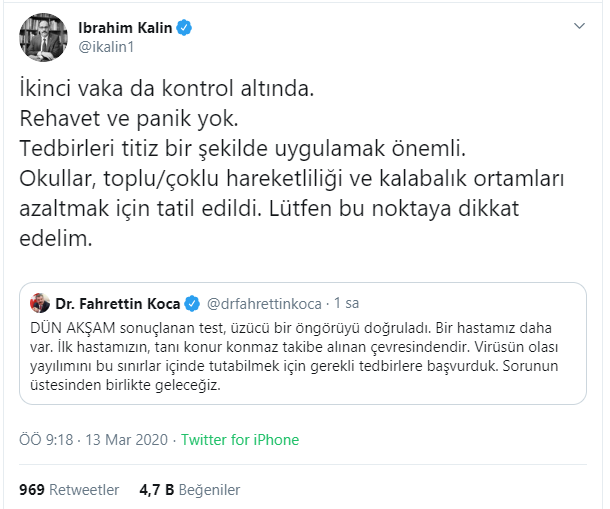Click Dr. Fahrettin Koca's small avatar
This screenshot has height=509, width=610.
pyautogui.click(x=40, y=302)
